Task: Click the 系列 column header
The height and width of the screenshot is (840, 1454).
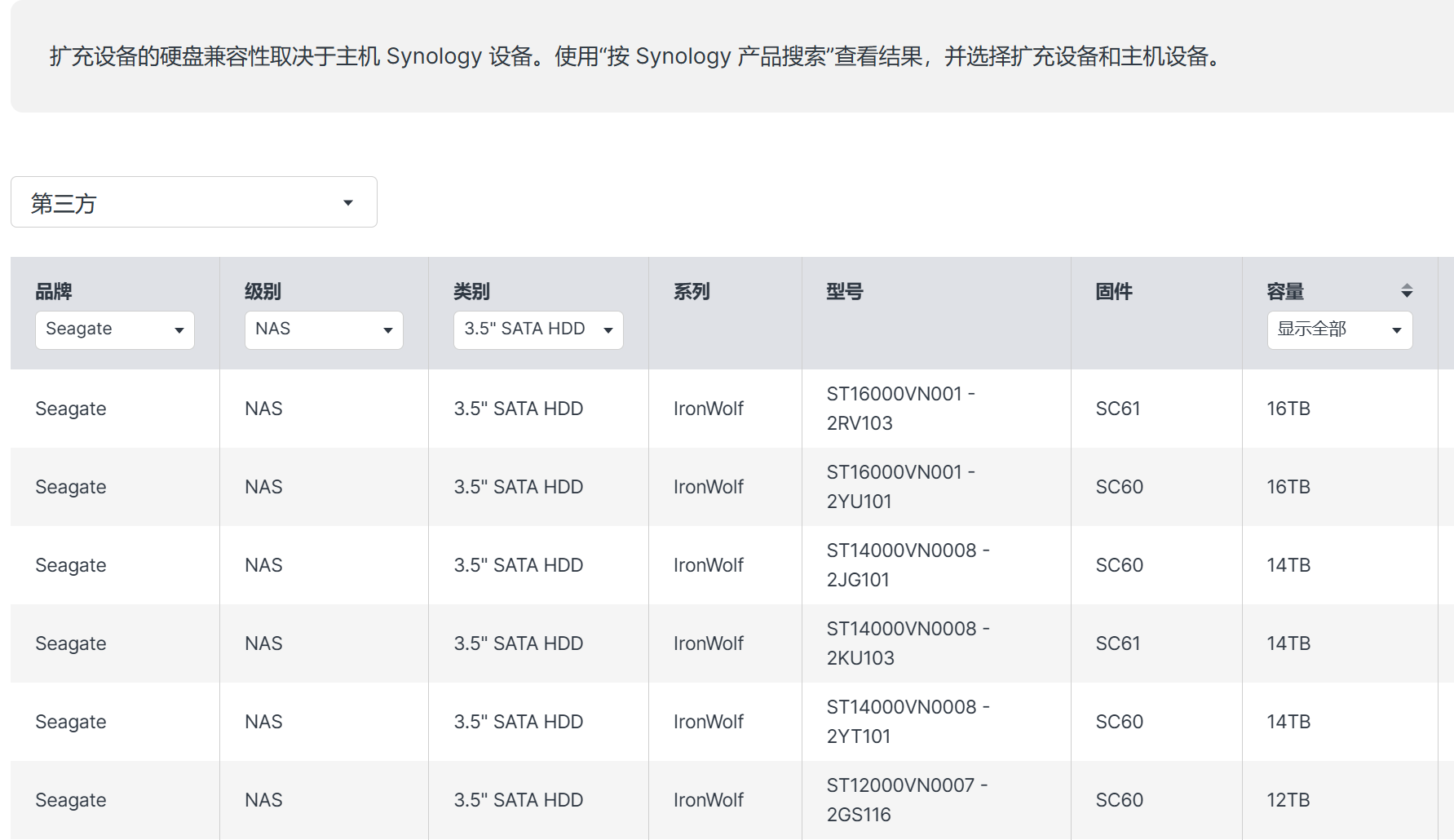Action: pos(692,291)
